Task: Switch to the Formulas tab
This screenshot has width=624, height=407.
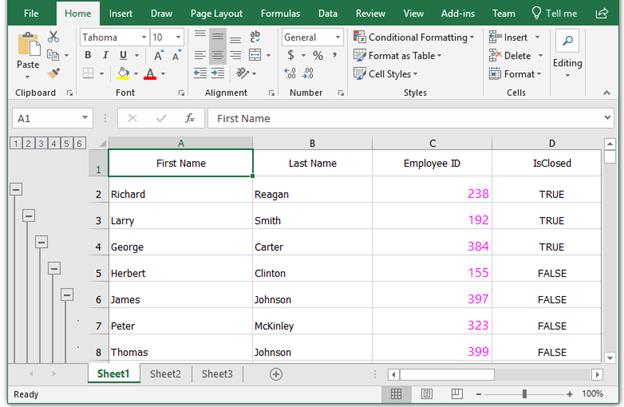Action: pyautogui.click(x=280, y=14)
